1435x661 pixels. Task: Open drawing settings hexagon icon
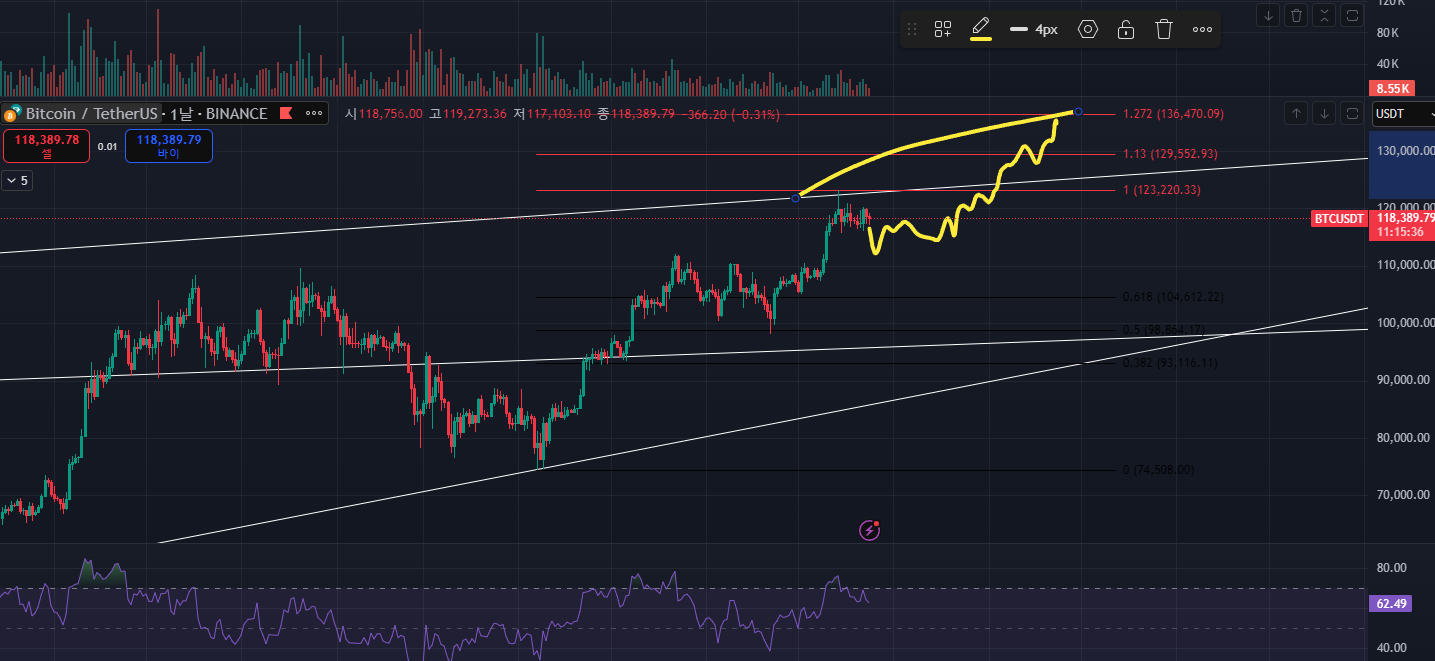tap(1088, 29)
